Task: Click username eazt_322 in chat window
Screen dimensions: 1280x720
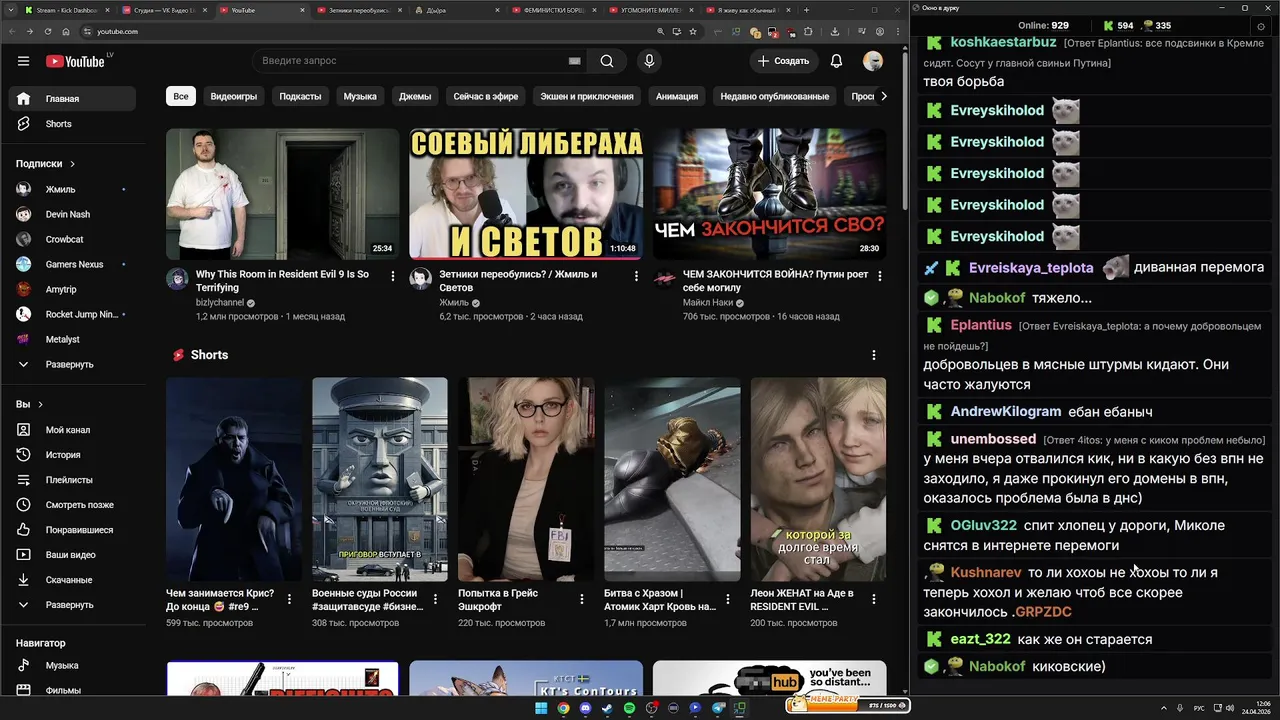Action: (x=981, y=639)
